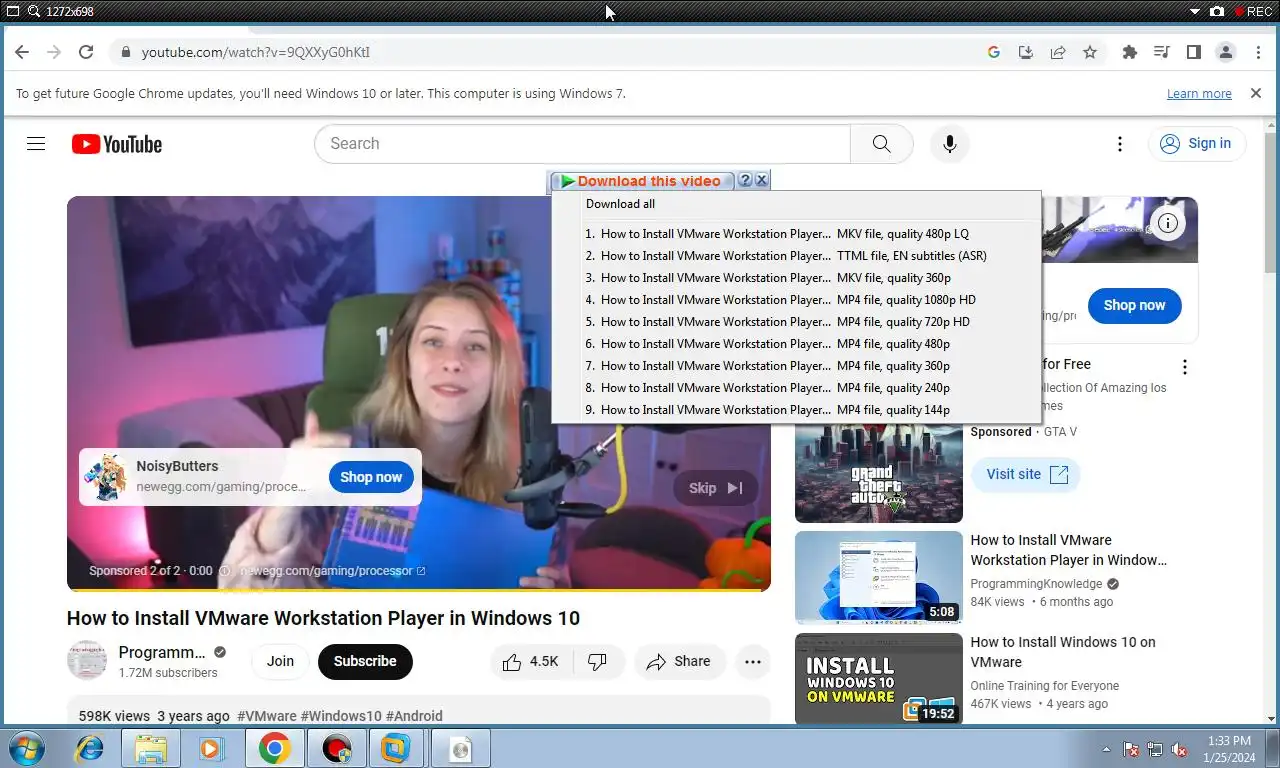This screenshot has height=768, width=1280.
Task: Click Share this page icon in address bar
Action: 1058,52
